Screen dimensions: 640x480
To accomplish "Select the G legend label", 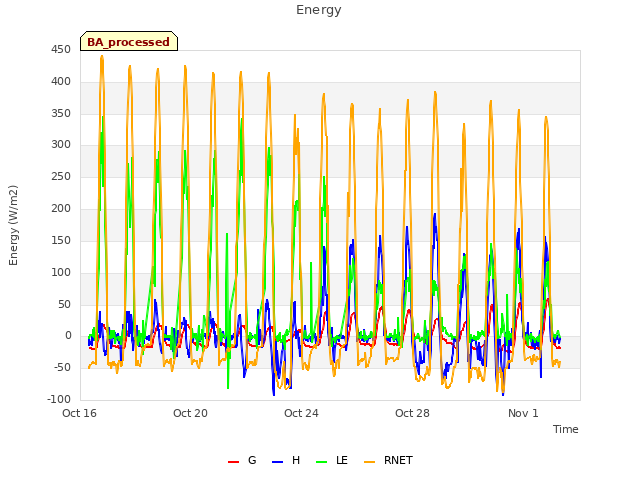I will pyautogui.click(x=252, y=460).
